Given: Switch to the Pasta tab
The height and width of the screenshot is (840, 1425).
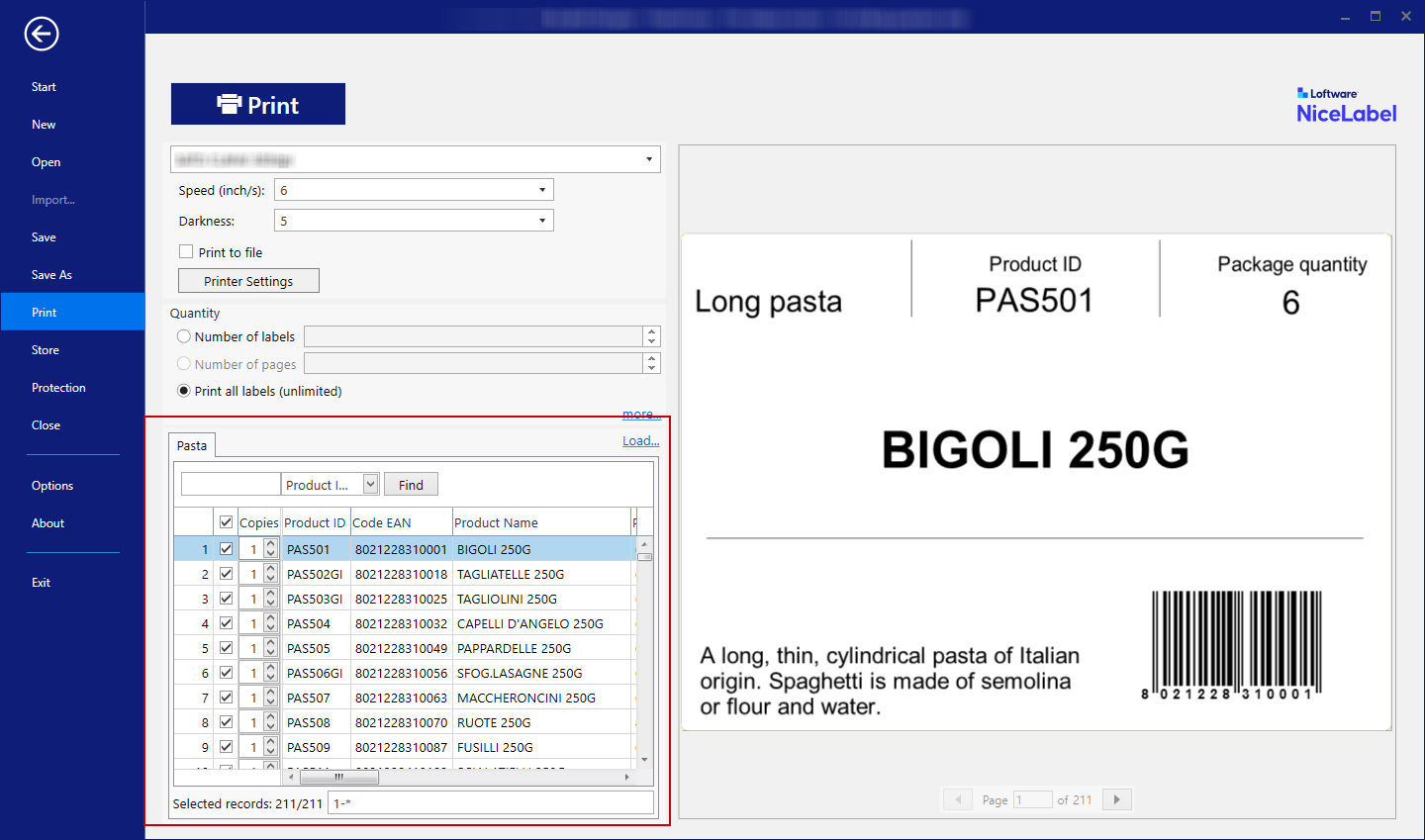Looking at the screenshot, I should (x=192, y=446).
